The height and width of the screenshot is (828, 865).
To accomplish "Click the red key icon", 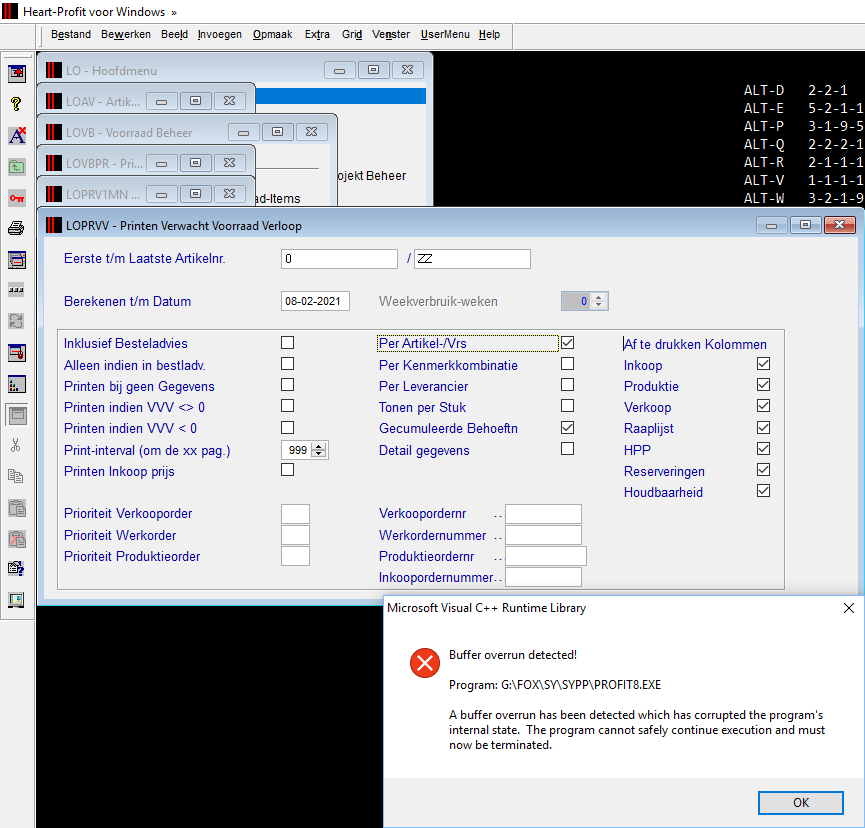I will tap(17, 198).
